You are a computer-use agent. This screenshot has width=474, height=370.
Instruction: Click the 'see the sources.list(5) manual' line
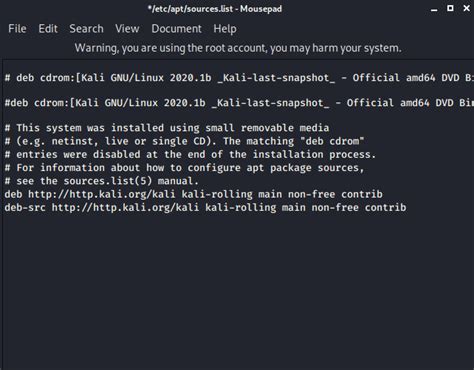click(102, 181)
